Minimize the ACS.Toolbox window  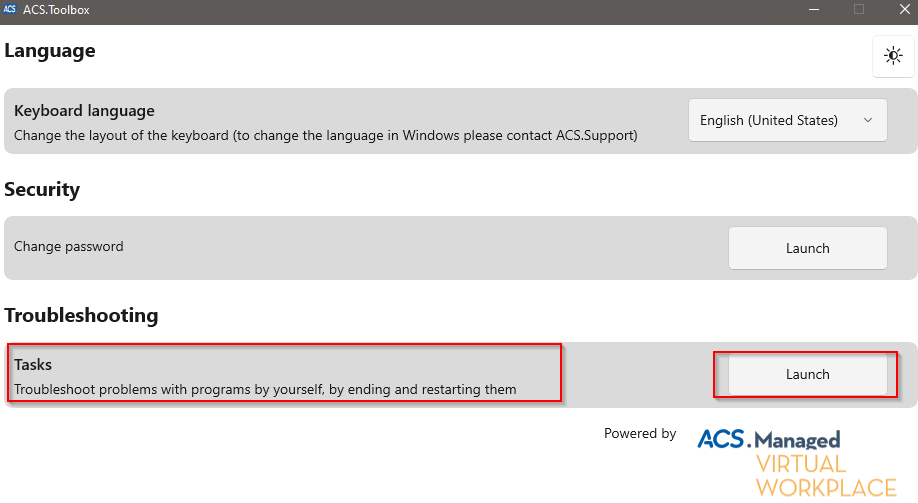click(811, 9)
